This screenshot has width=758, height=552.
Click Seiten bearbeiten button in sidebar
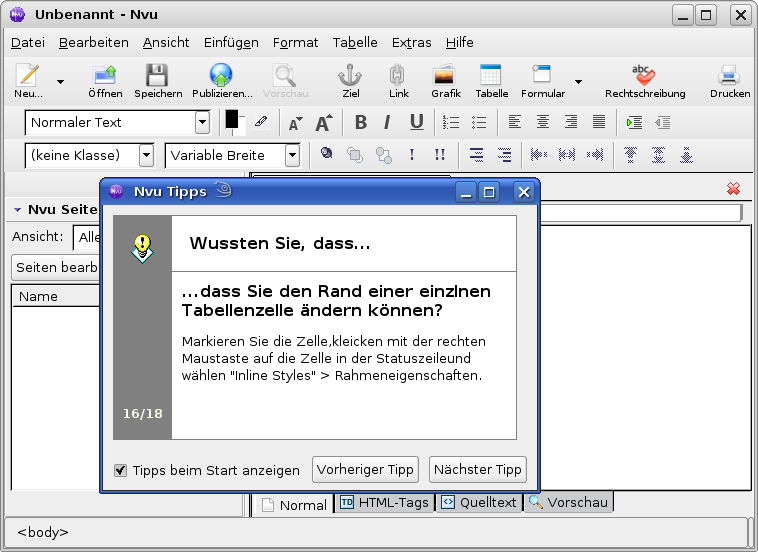coord(56,267)
